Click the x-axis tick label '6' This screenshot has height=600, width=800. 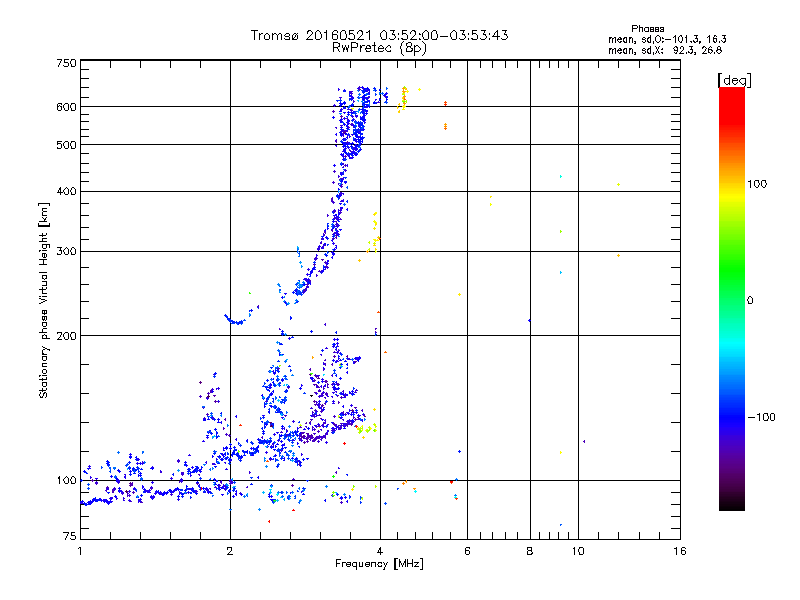pyautogui.click(x=467, y=551)
